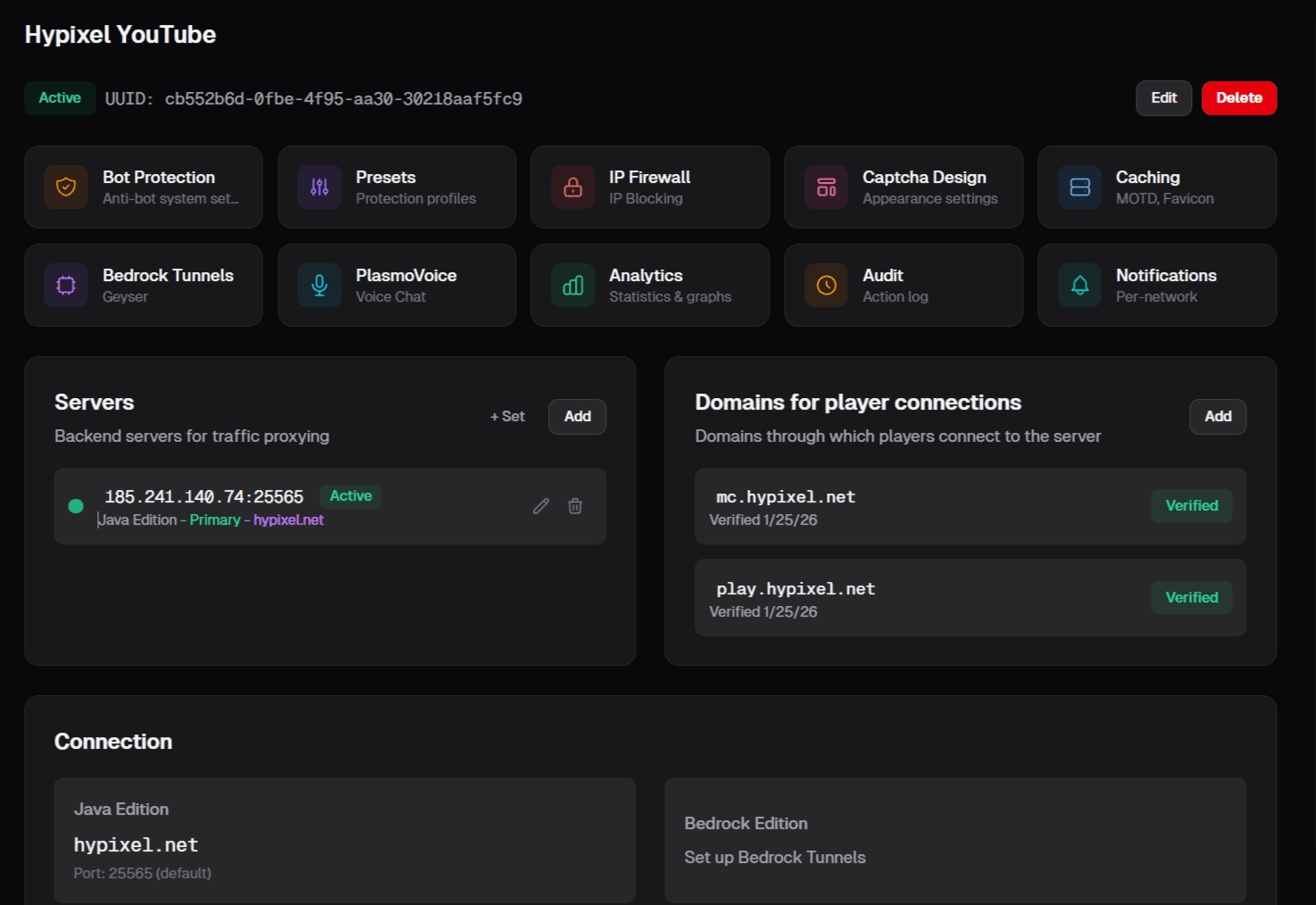Click the Connection section heading
Screen dimensions: 1316x905
point(113,742)
